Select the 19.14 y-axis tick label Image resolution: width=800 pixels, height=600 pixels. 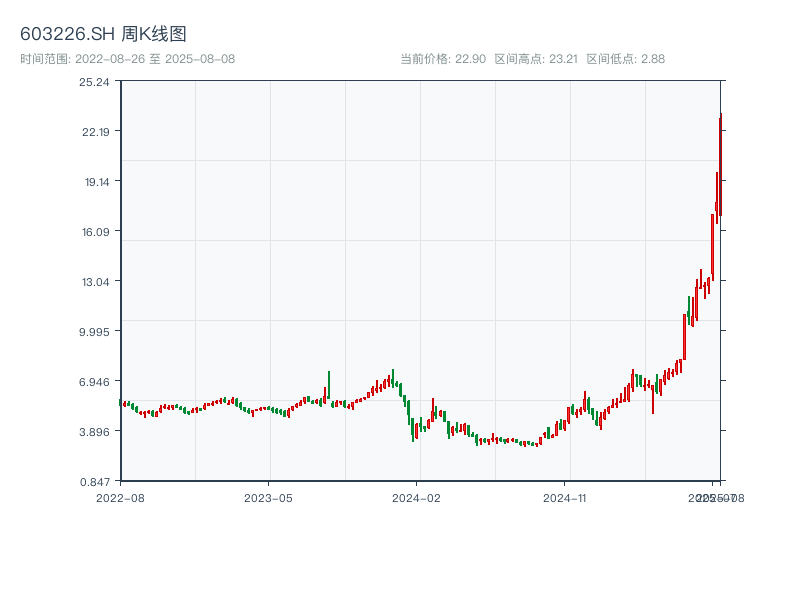(95, 181)
